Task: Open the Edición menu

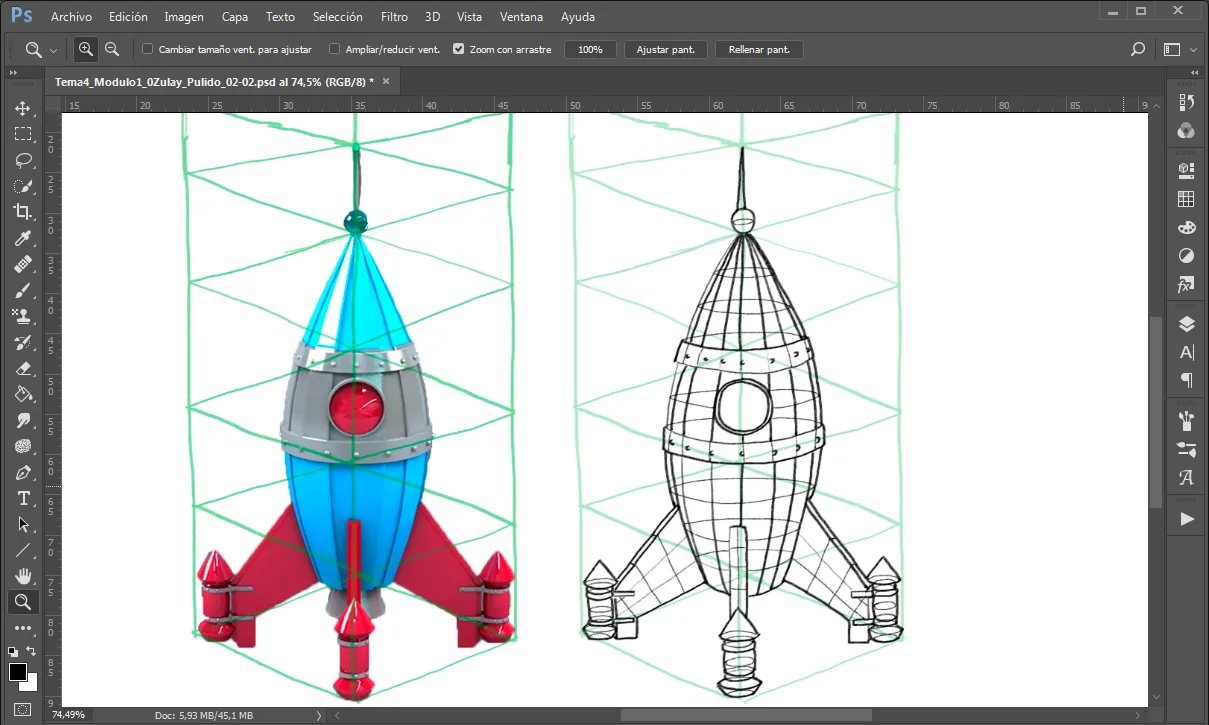Action: tap(128, 17)
